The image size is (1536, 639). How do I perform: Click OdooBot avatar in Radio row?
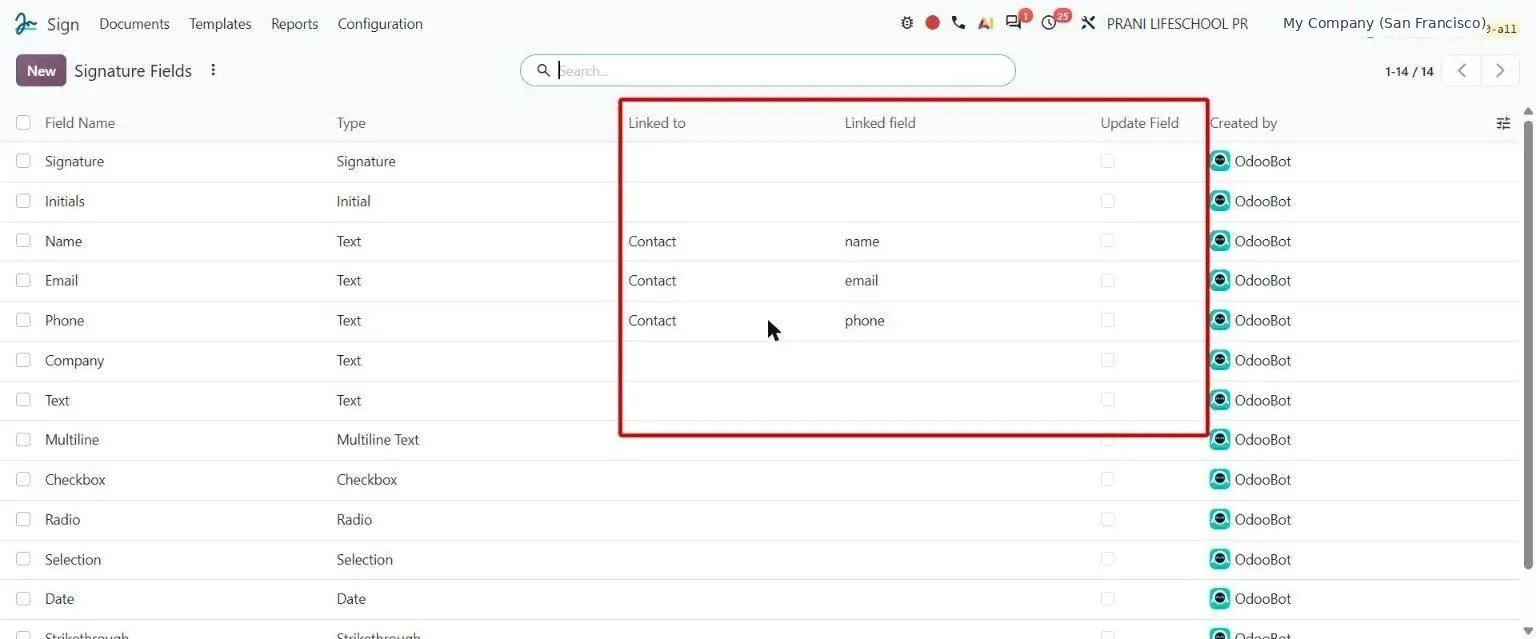tap(1220, 519)
